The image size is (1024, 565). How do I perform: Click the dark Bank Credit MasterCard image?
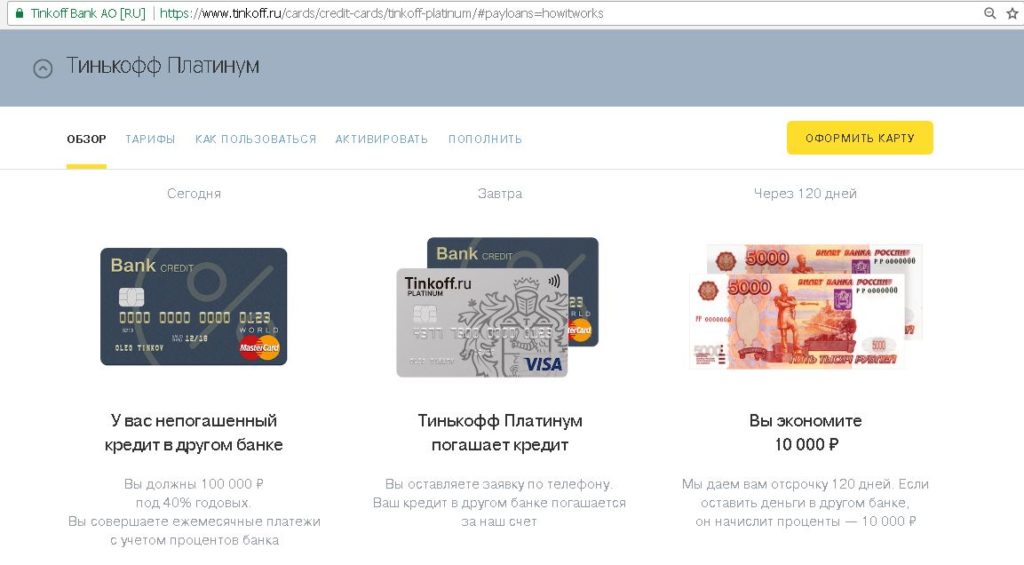(194, 306)
